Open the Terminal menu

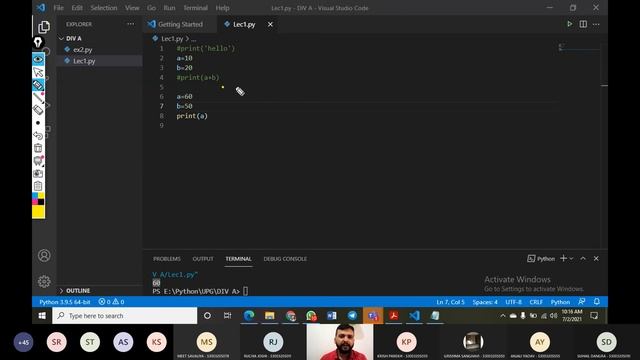click(x=196, y=8)
